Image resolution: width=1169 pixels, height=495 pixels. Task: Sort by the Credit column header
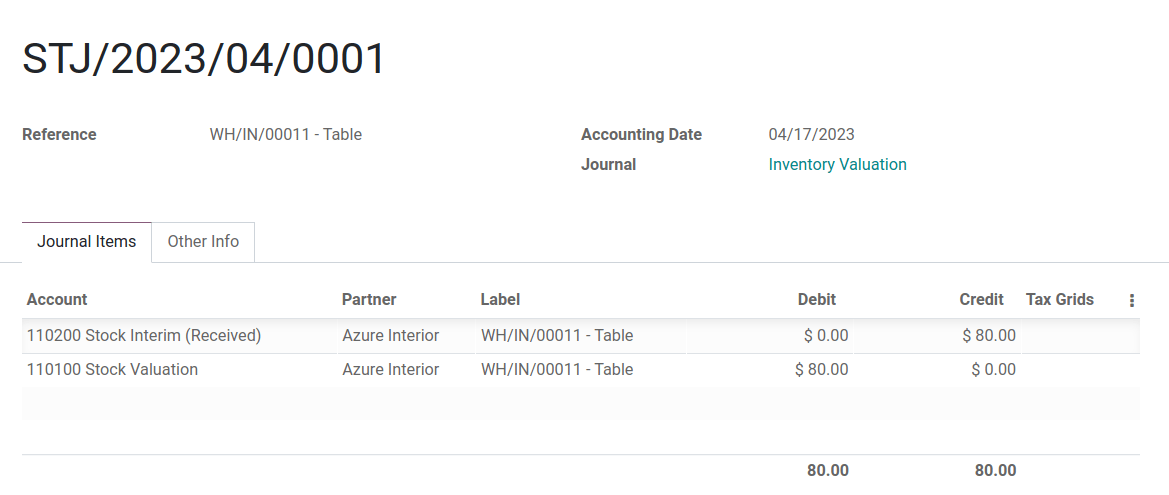981,300
